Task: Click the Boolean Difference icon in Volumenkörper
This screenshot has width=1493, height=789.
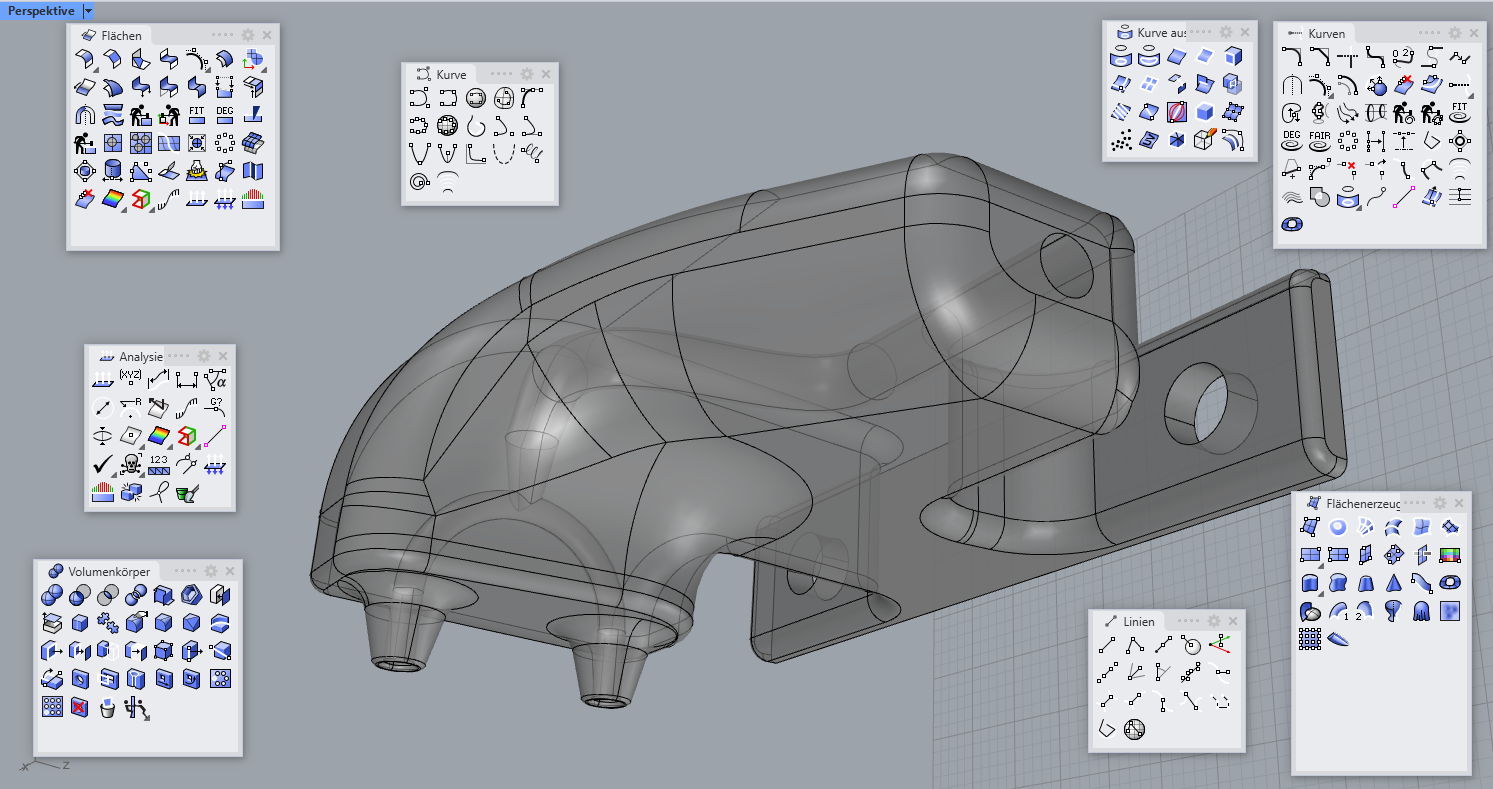Action: (x=81, y=597)
